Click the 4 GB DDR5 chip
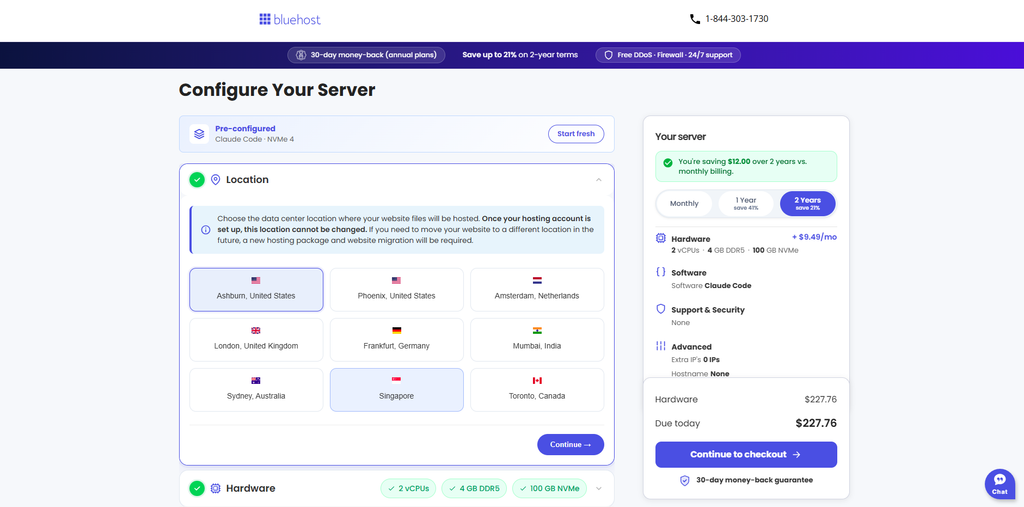The width and height of the screenshot is (1024, 507). [474, 488]
